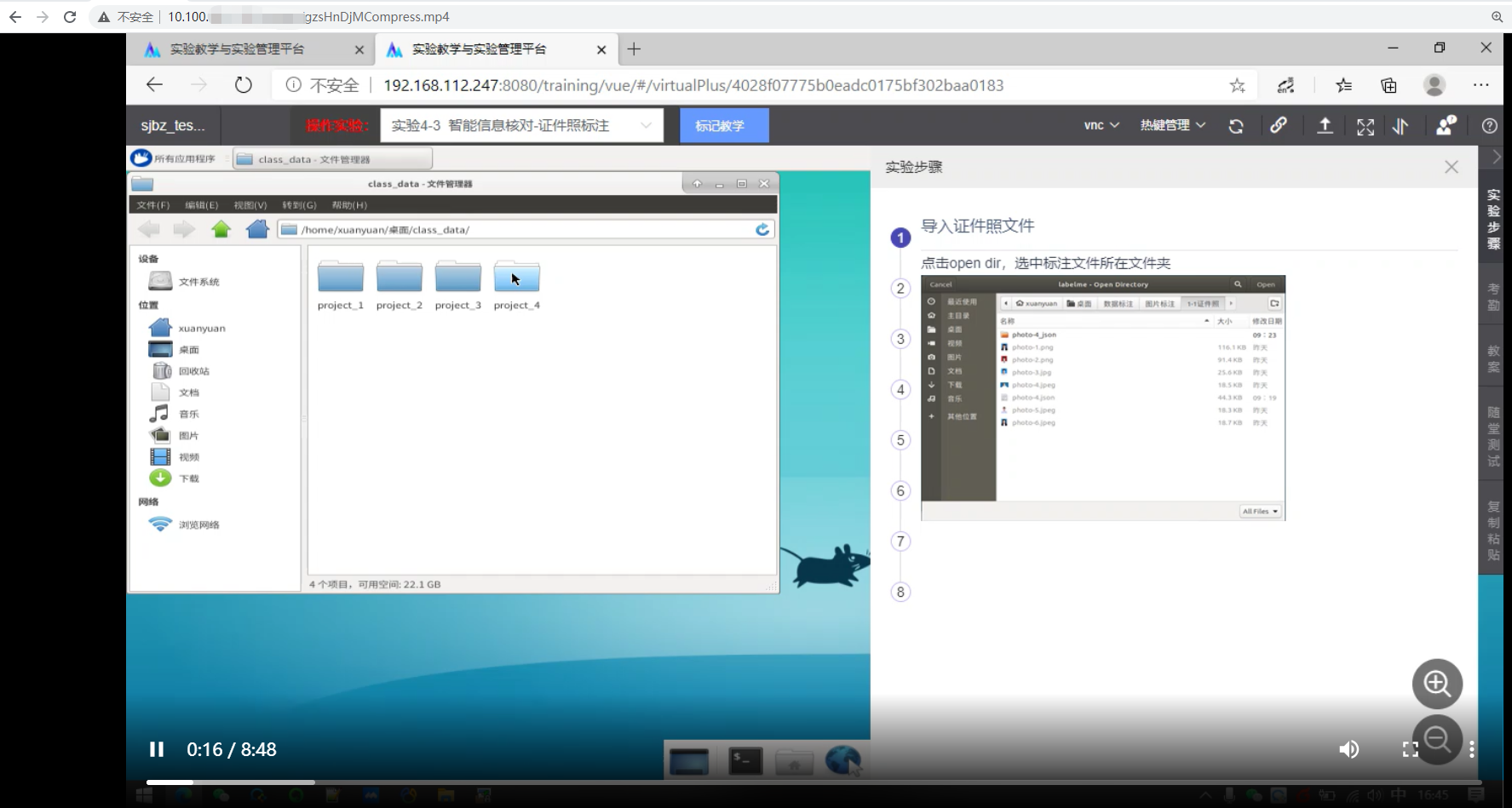Open 热键管理 dropdown
Viewport: 1512px width, 808px height.
[1173, 125]
